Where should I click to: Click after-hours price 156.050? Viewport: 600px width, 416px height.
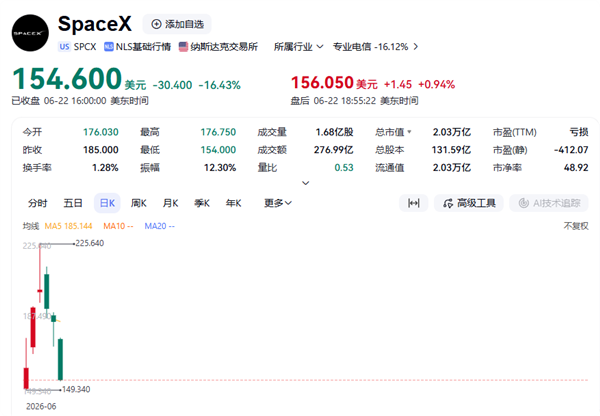(x=322, y=83)
